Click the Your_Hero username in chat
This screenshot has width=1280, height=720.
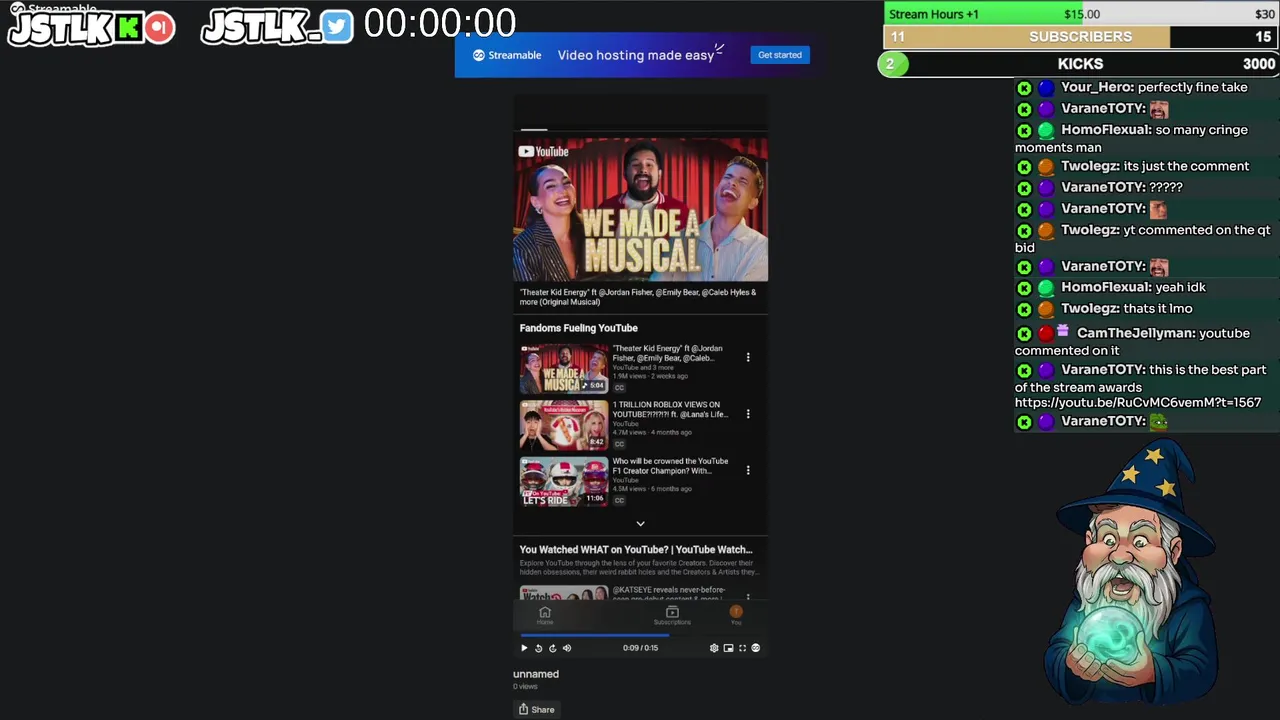coord(1097,87)
